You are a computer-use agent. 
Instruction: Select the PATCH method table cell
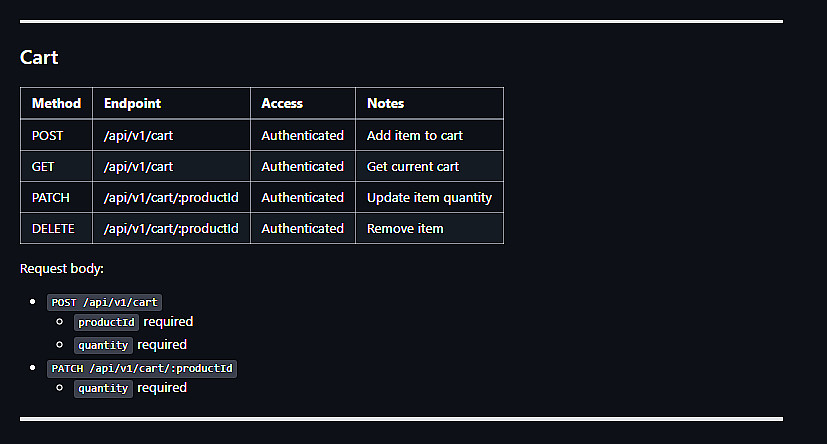pyautogui.click(x=50, y=197)
